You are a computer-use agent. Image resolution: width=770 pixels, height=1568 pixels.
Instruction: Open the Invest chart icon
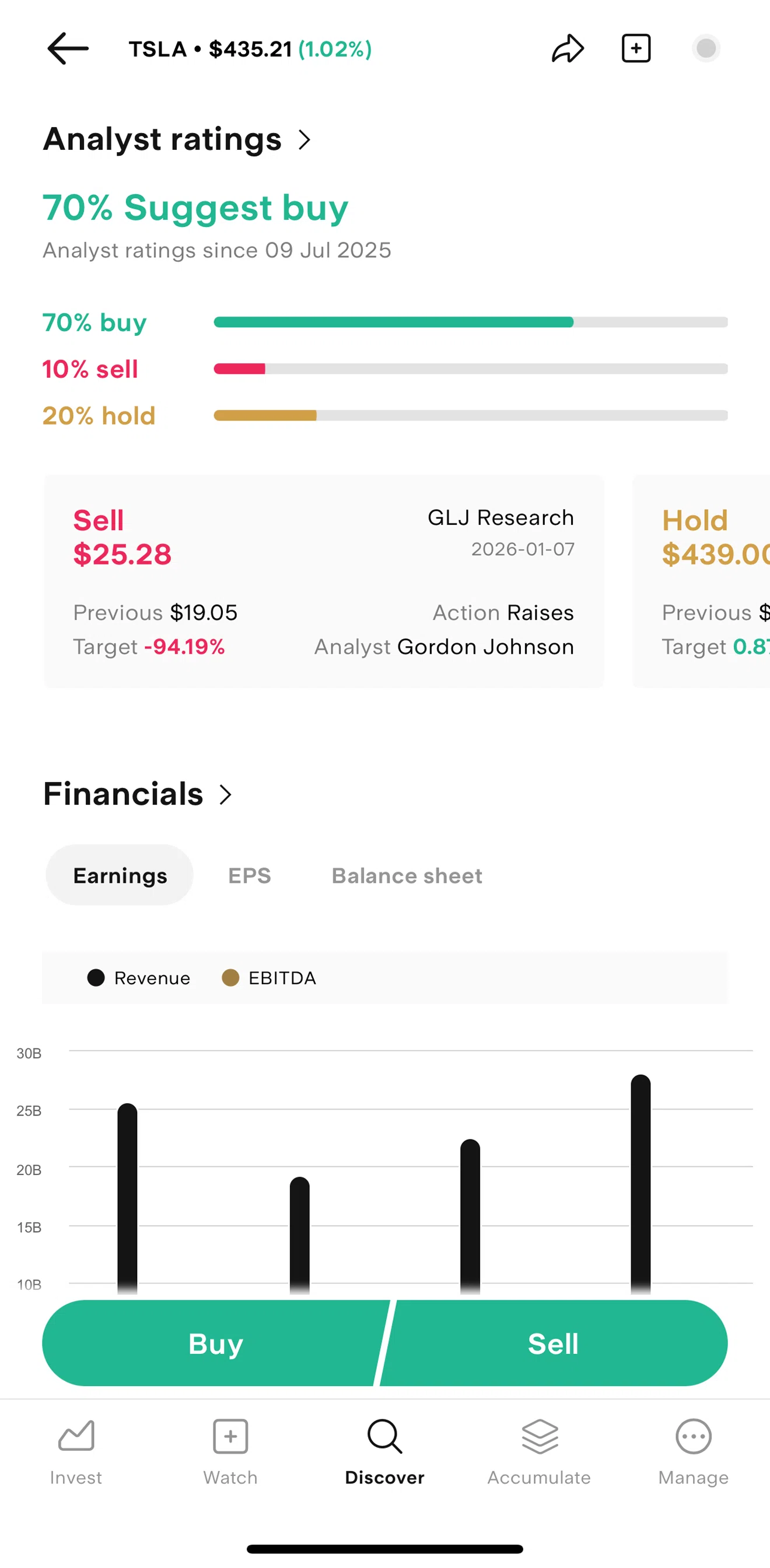click(76, 1436)
